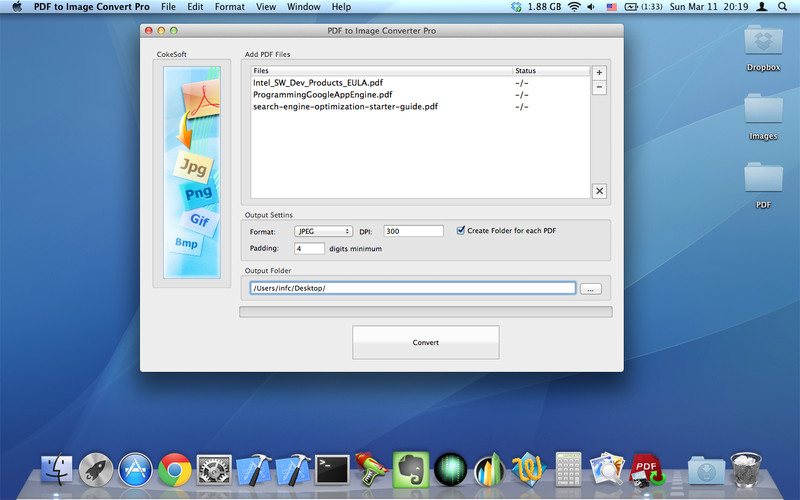Toggle the Create Folder for each PDF checkbox
Viewport: 800px width, 500px height.
coord(460,230)
